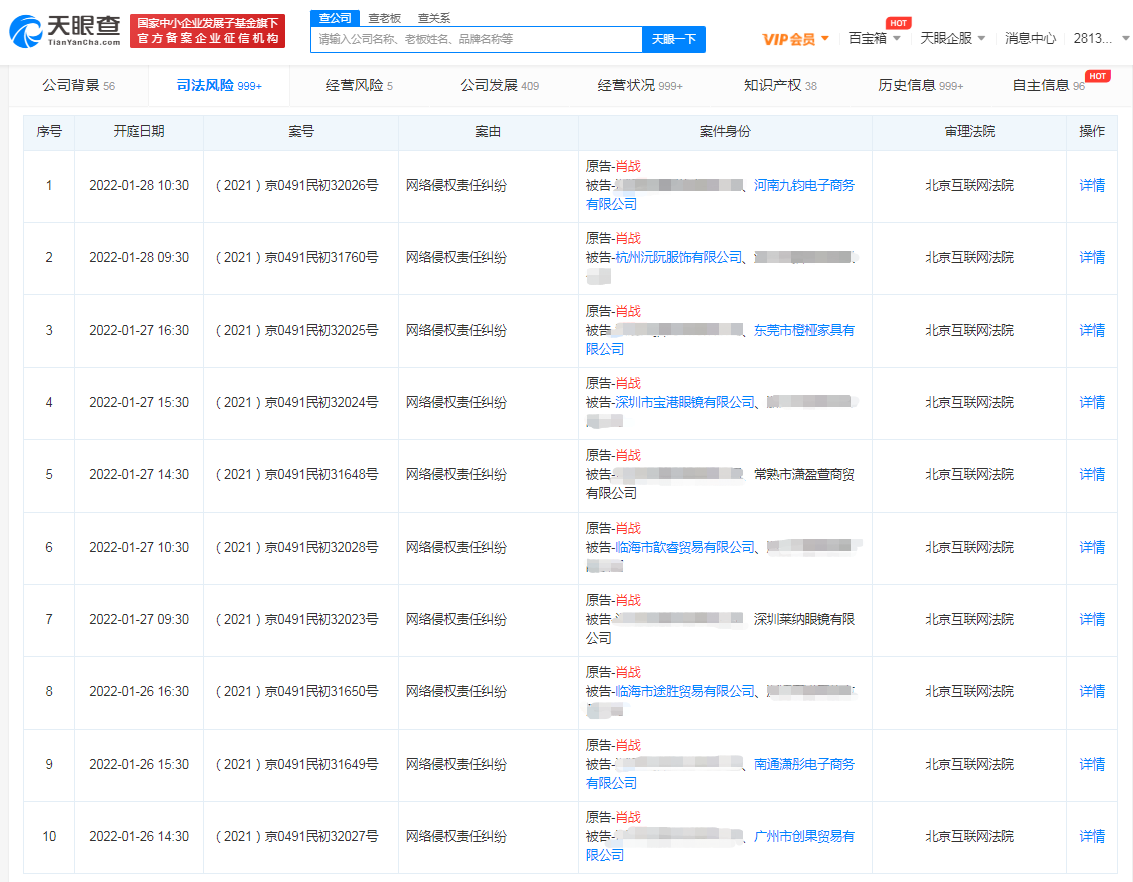This screenshot has width=1133, height=882.
Task: Open the 经营风险 tab
Action: 359,85
